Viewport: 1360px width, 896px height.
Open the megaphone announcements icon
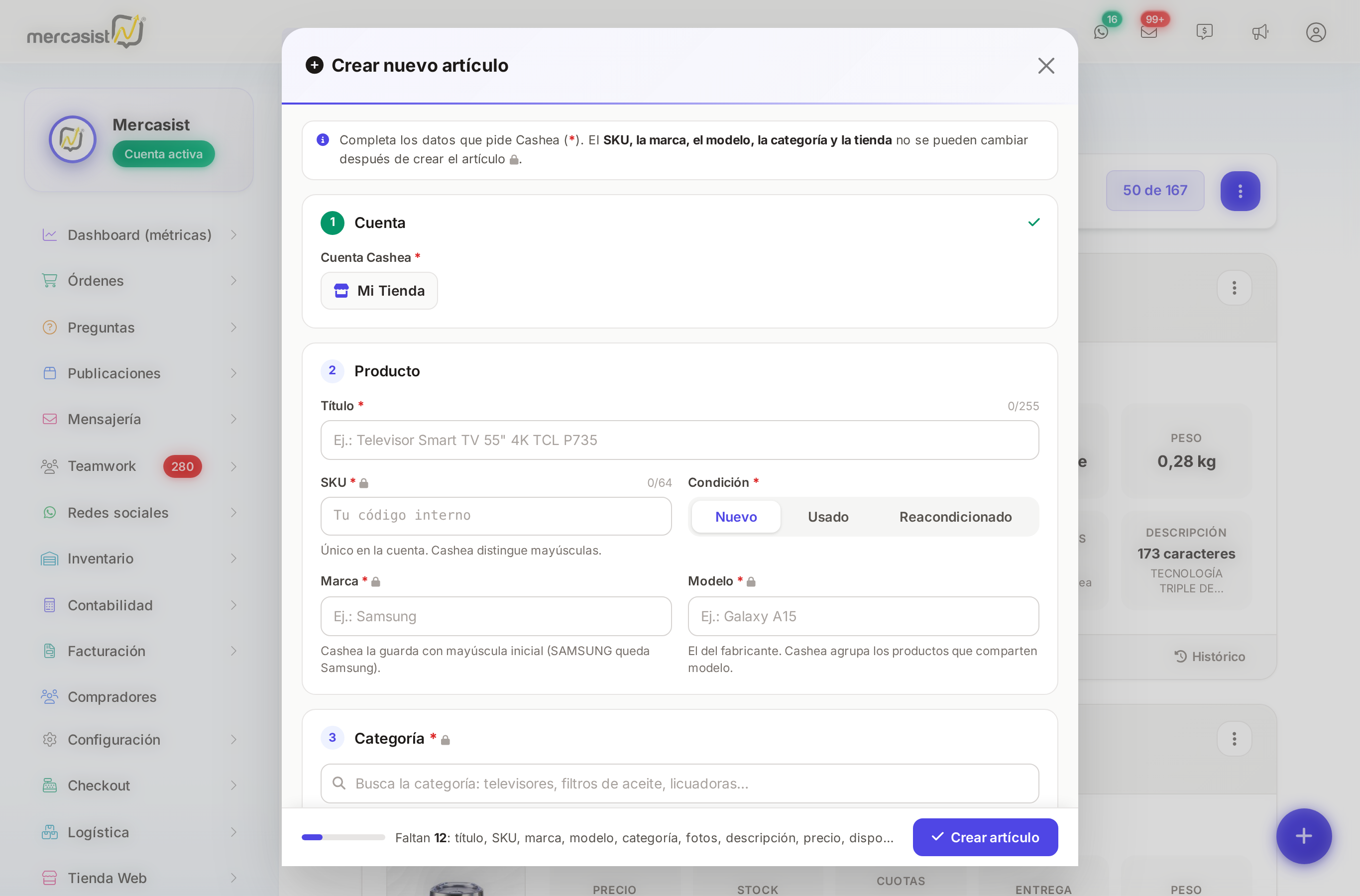point(1260,32)
